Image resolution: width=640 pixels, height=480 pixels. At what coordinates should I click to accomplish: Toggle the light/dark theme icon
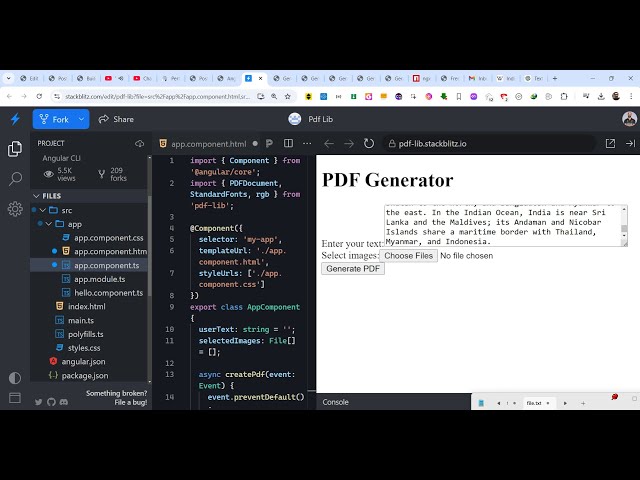click(x=15, y=378)
